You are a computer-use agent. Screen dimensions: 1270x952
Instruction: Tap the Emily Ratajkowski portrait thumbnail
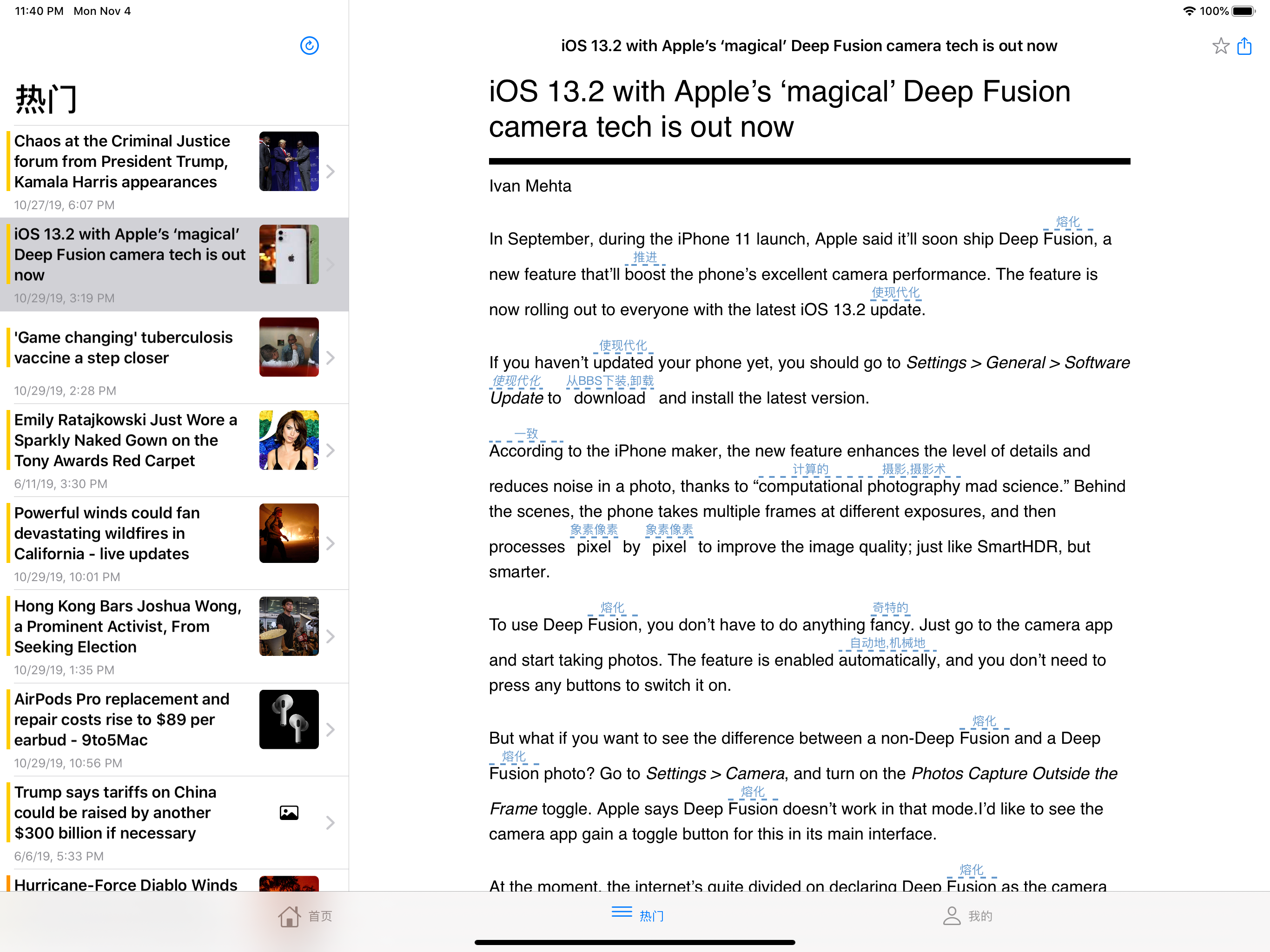[289, 440]
